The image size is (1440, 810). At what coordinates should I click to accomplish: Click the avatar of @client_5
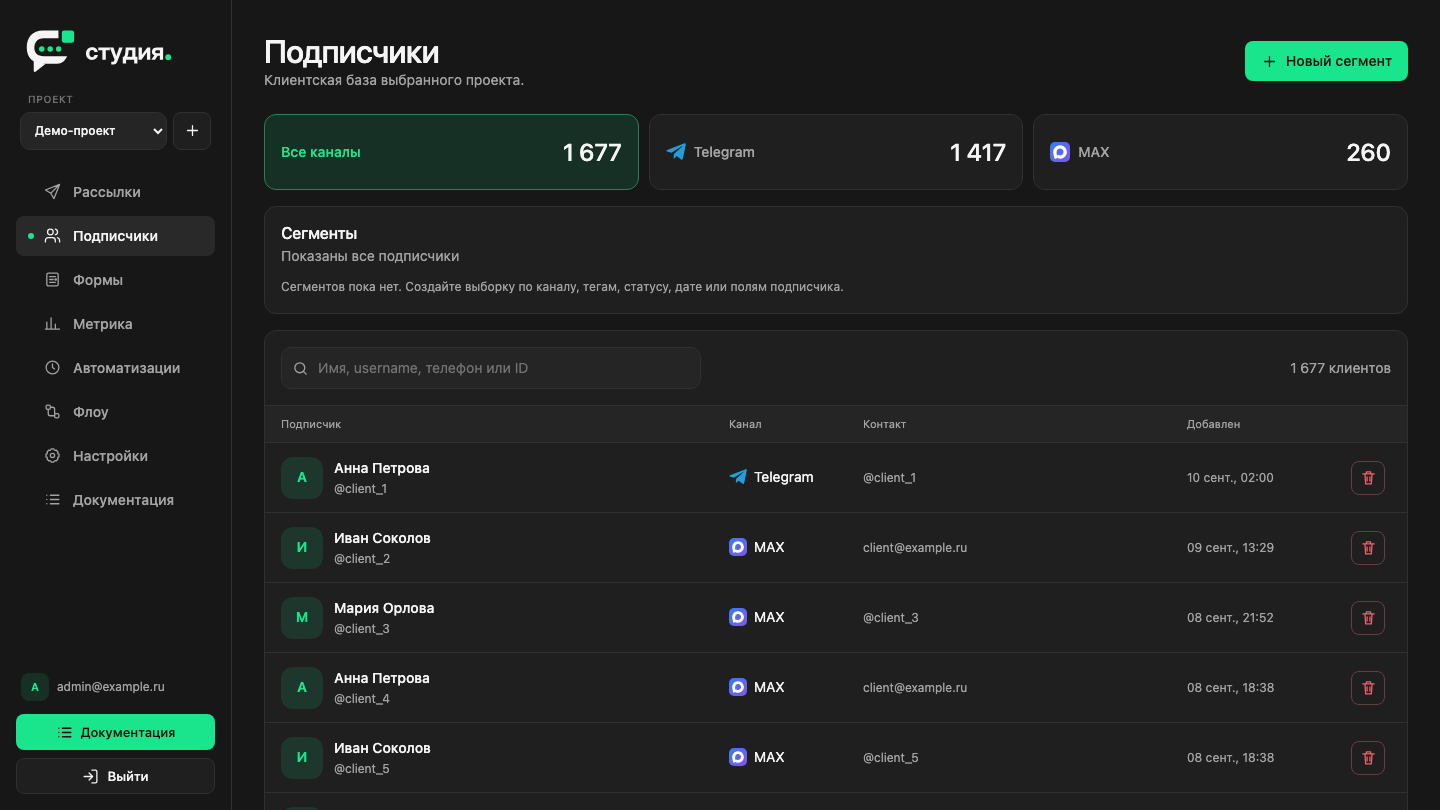(x=302, y=758)
